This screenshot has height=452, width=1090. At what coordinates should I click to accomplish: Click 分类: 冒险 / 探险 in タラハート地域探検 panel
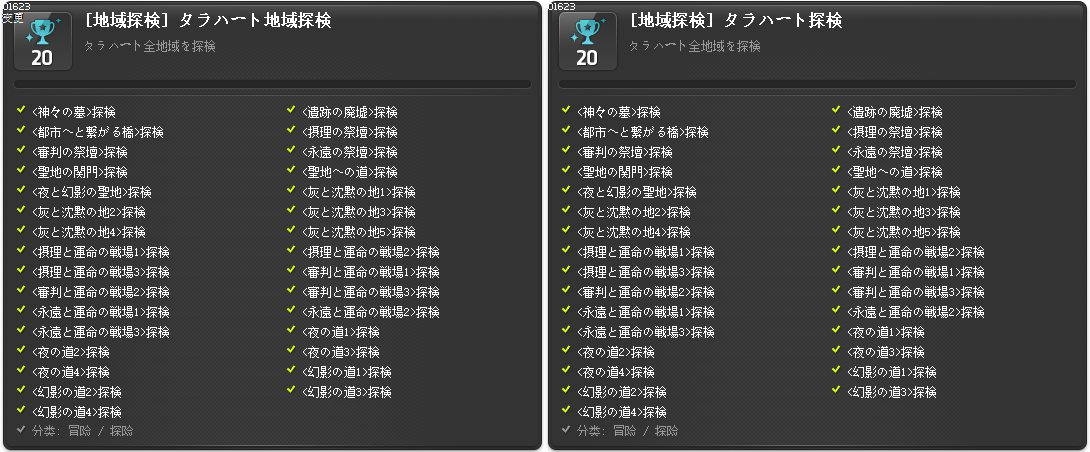pyautogui.click(x=83, y=431)
